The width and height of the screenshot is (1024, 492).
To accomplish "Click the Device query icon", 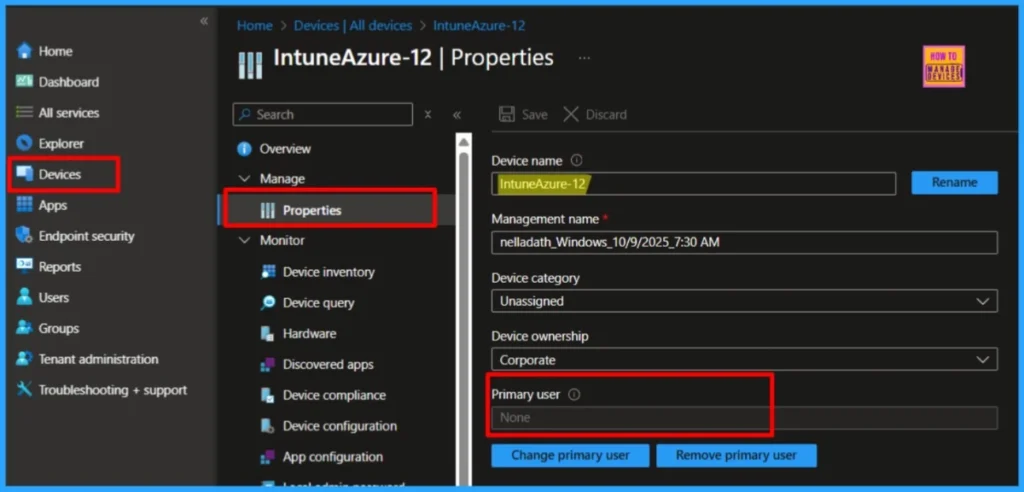I will (x=268, y=303).
